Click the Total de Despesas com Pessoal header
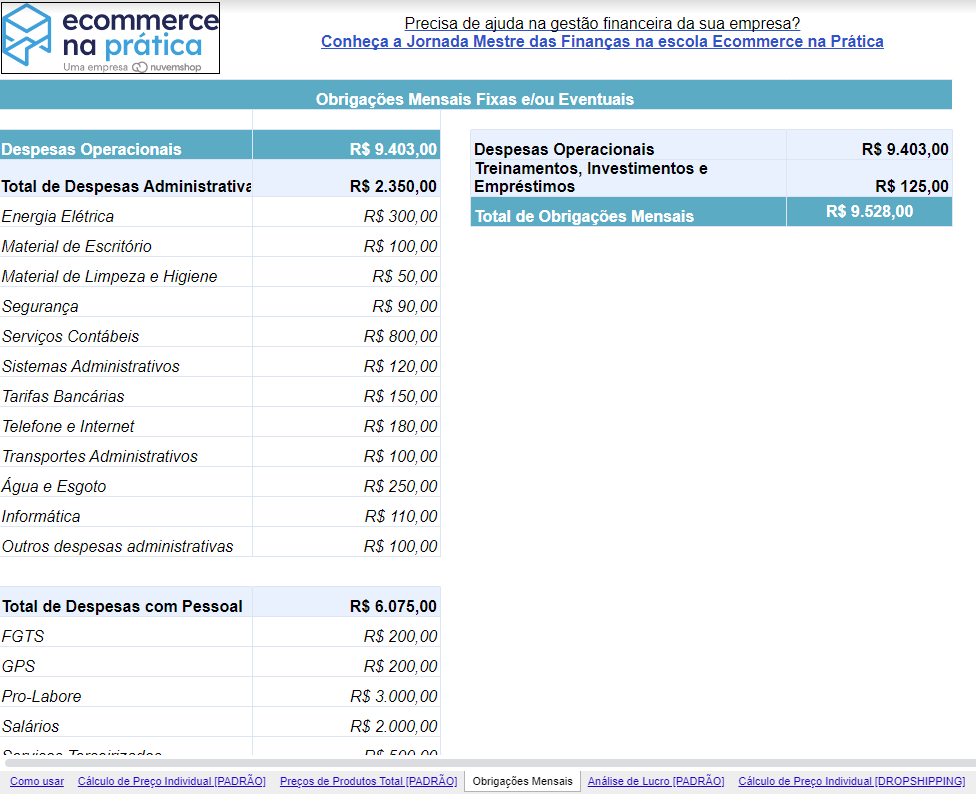The width and height of the screenshot is (976, 794). pyautogui.click(x=126, y=602)
